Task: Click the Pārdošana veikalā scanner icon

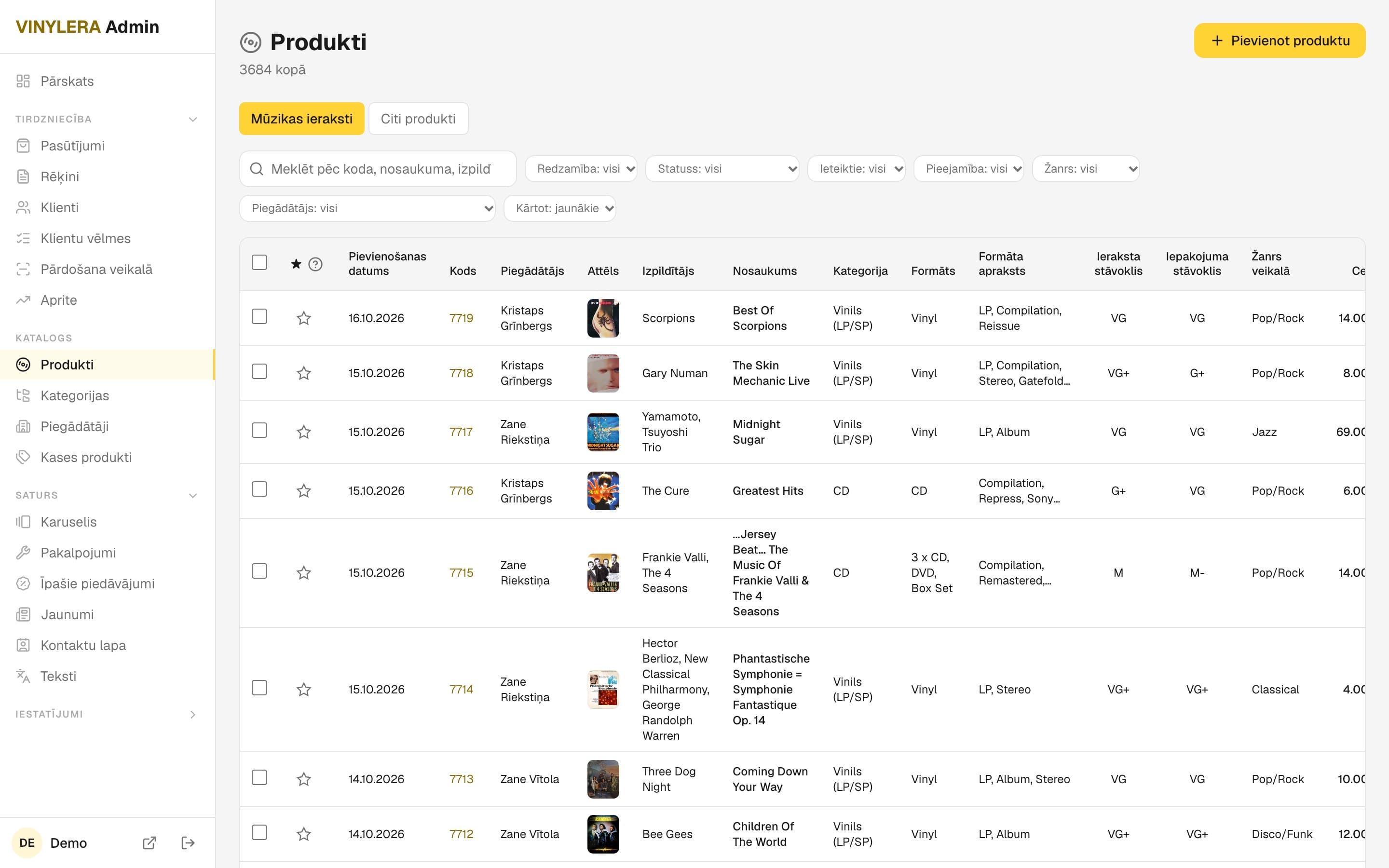Action: 23,269
